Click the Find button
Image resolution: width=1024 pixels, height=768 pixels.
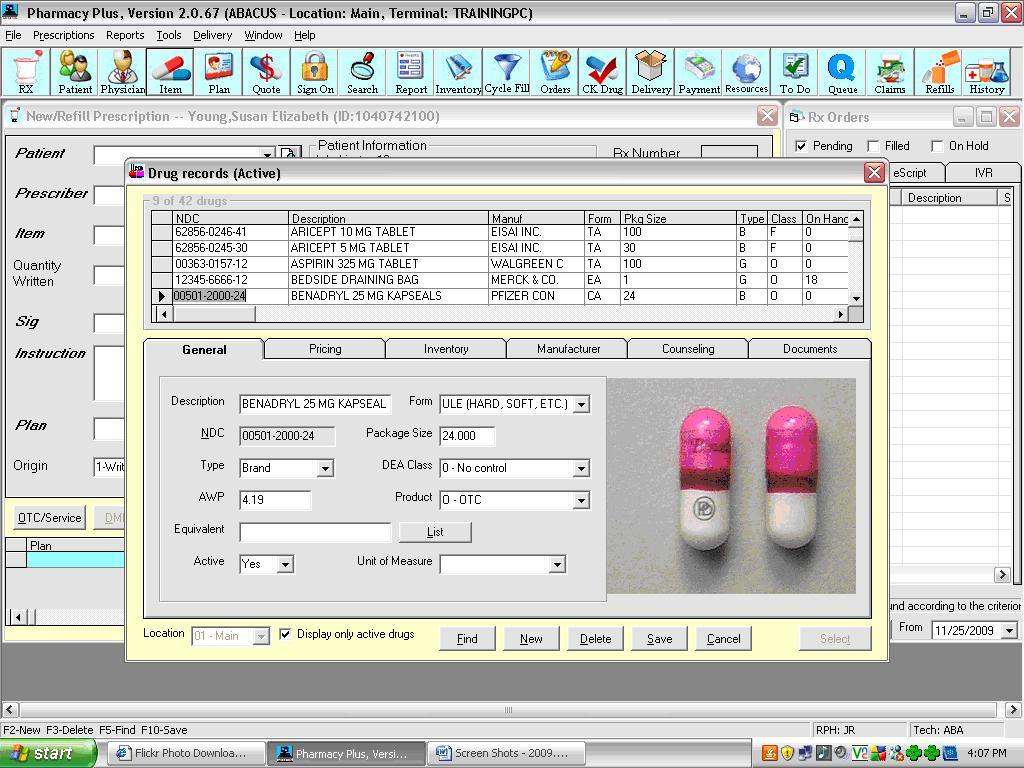(467, 639)
